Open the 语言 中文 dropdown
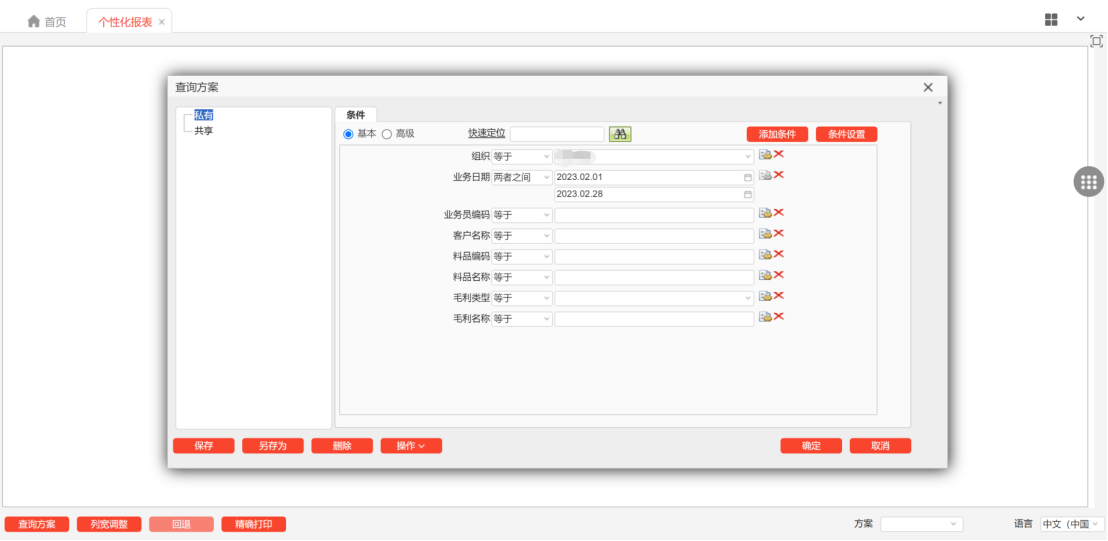 click(x=1073, y=524)
